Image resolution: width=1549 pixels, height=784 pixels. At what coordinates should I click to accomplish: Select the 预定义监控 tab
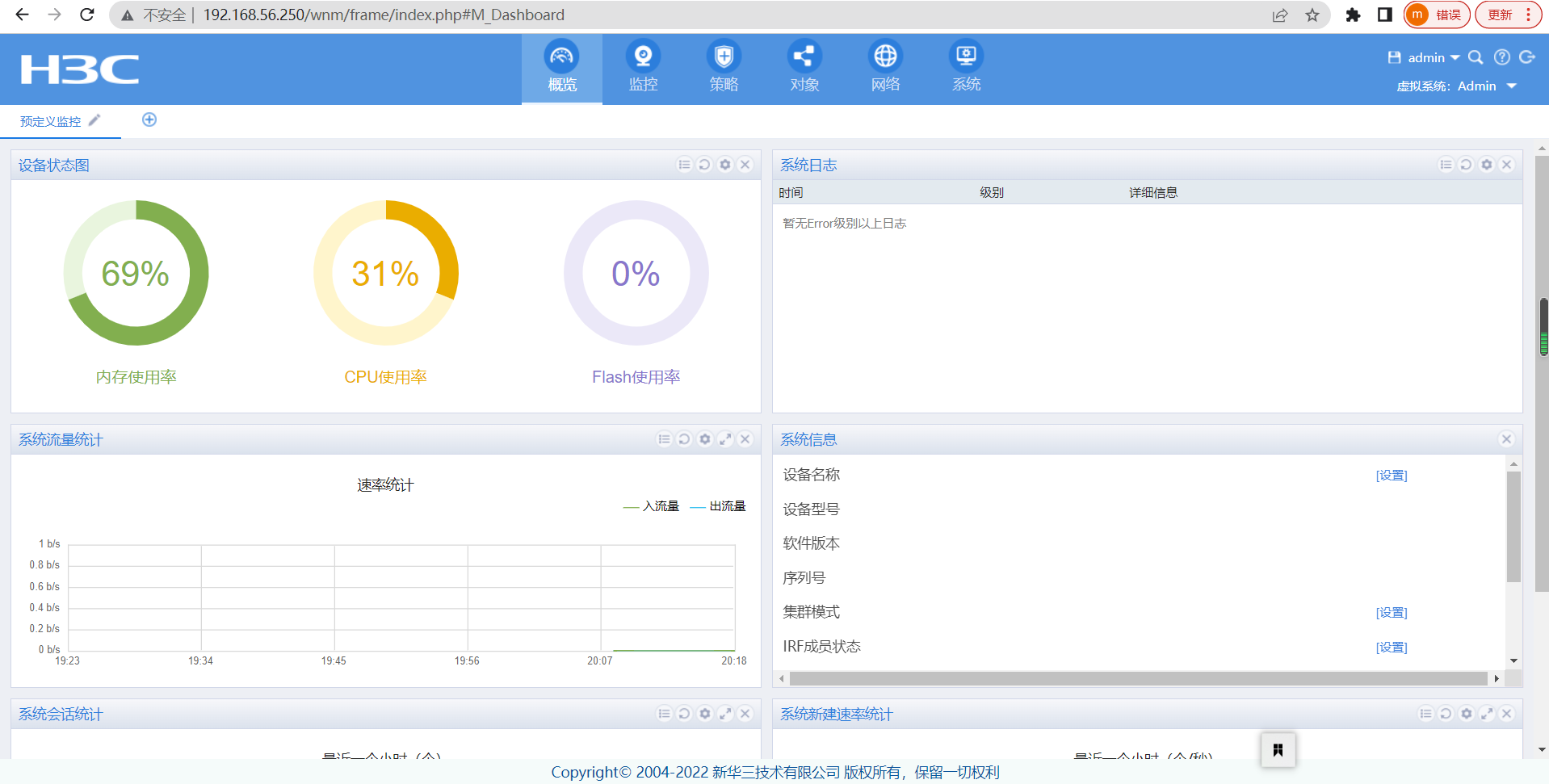[50, 121]
